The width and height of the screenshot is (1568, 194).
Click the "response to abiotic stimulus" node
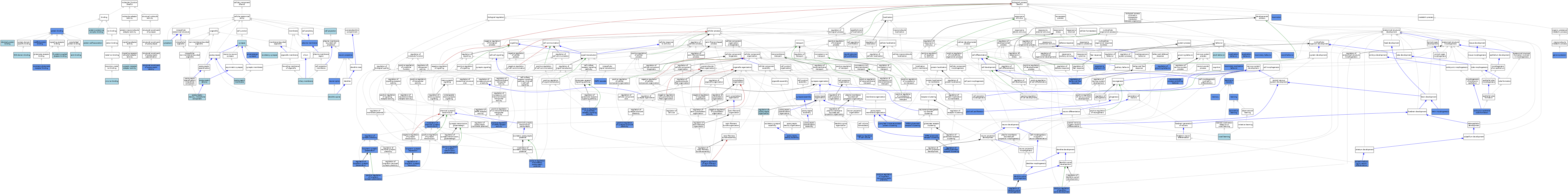[1020, 31]
